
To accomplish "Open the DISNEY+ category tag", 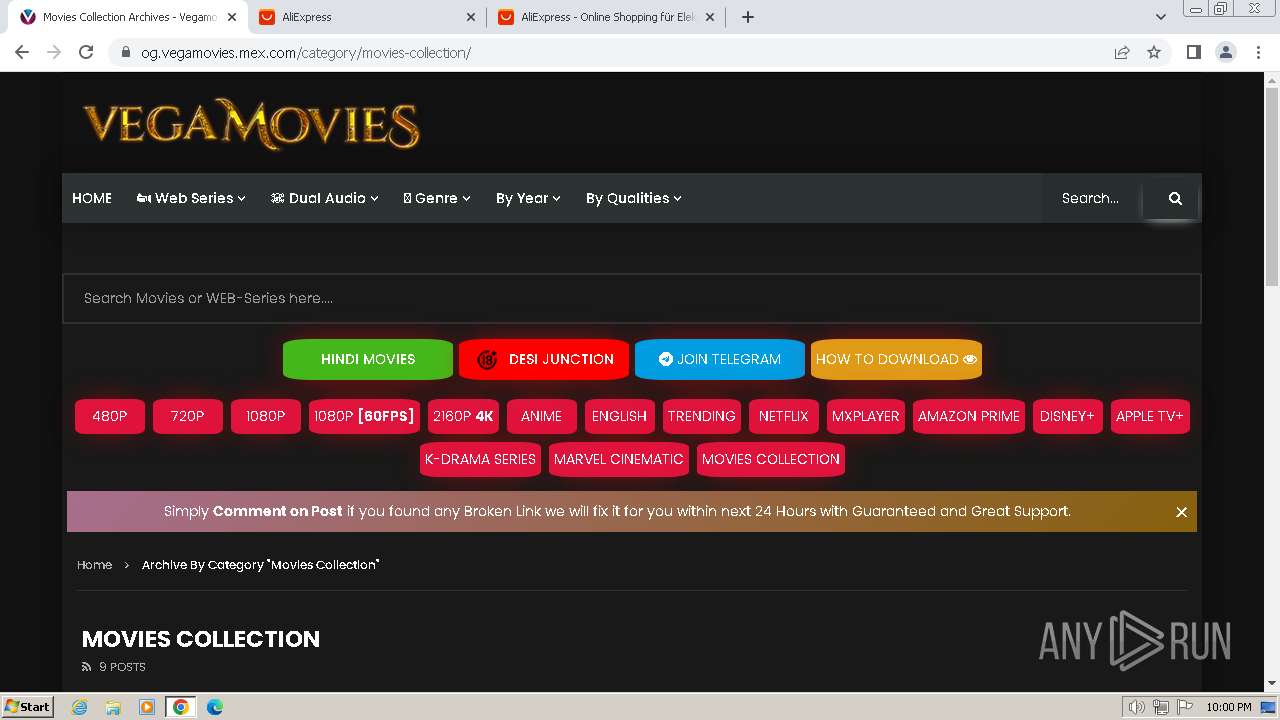I will (1067, 416).
